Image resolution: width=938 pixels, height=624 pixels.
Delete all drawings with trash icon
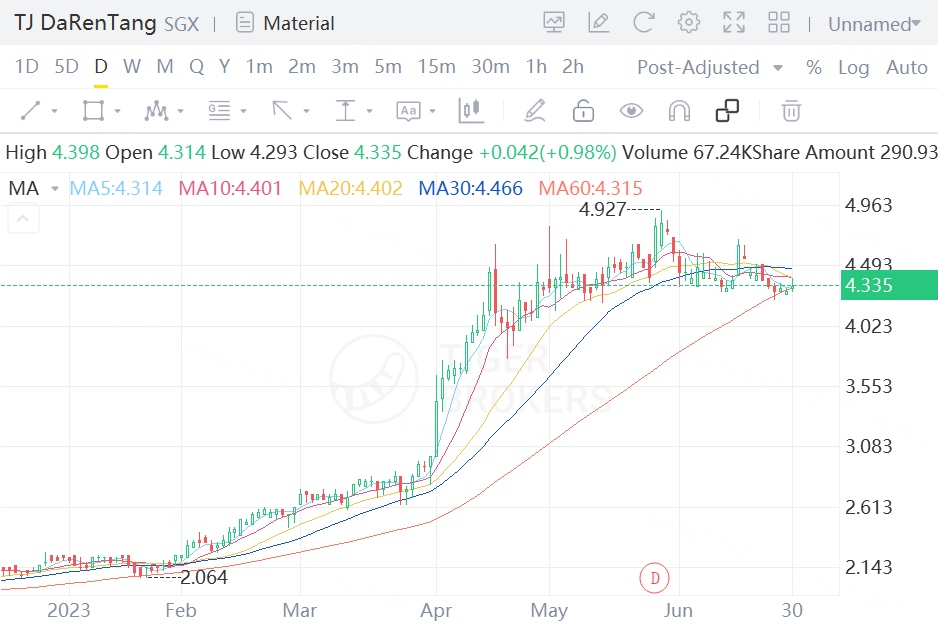[x=791, y=111]
